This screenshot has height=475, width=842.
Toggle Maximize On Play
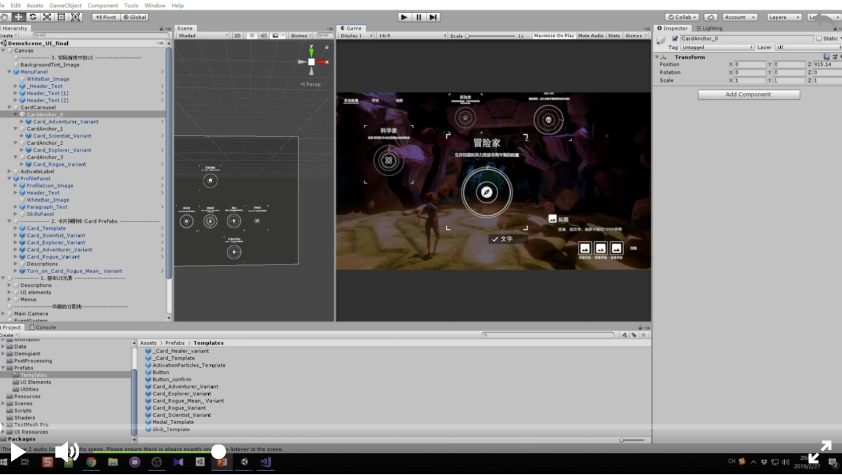(554, 35)
